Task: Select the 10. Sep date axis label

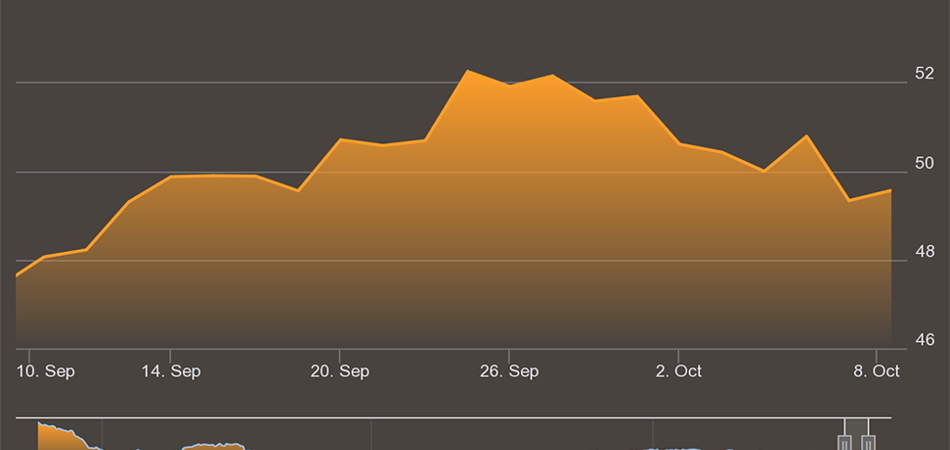Action: 46,371
